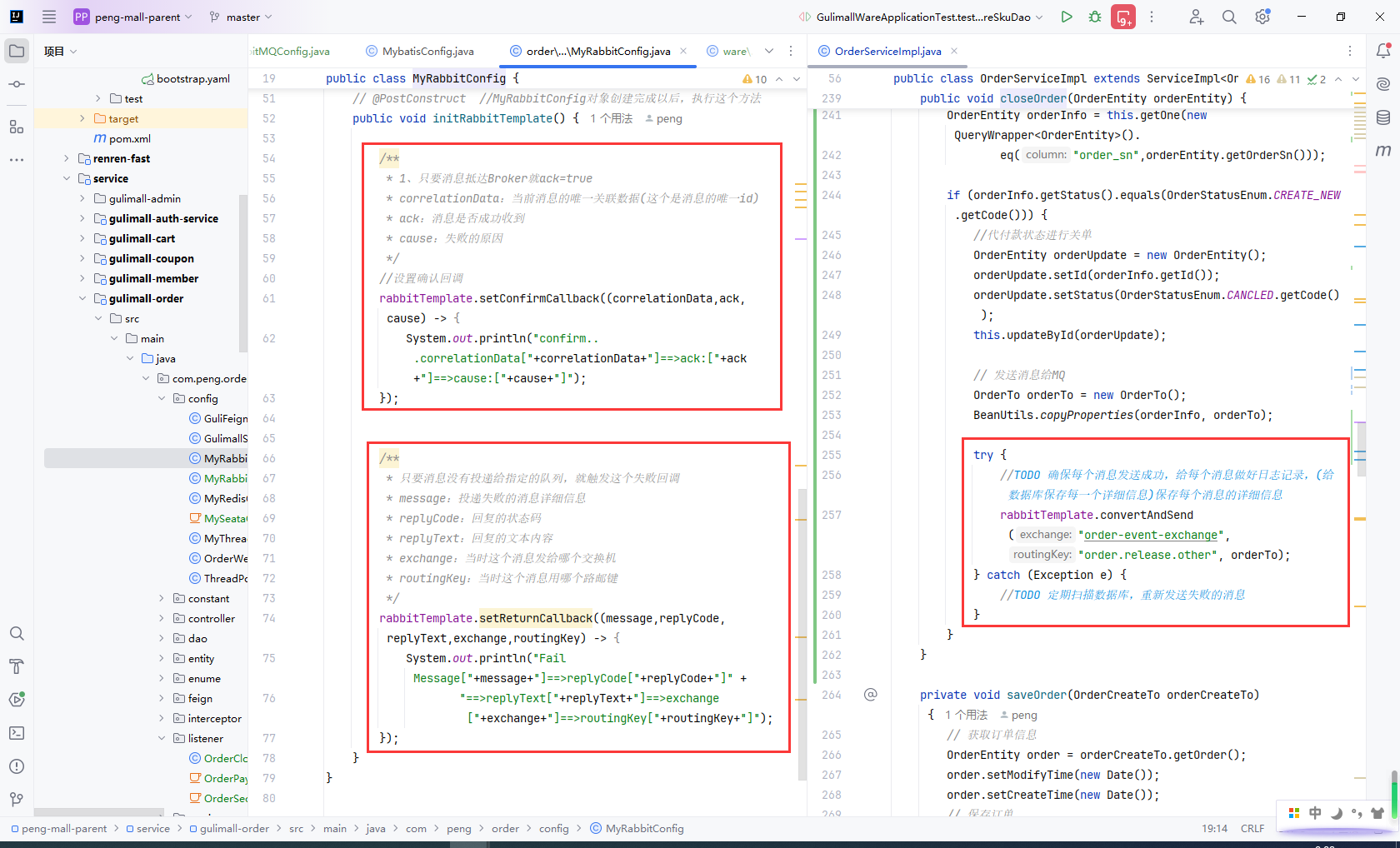Open right editor tab options menu
The width and height of the screenshot is (1400, 848).
point(1350,51)
